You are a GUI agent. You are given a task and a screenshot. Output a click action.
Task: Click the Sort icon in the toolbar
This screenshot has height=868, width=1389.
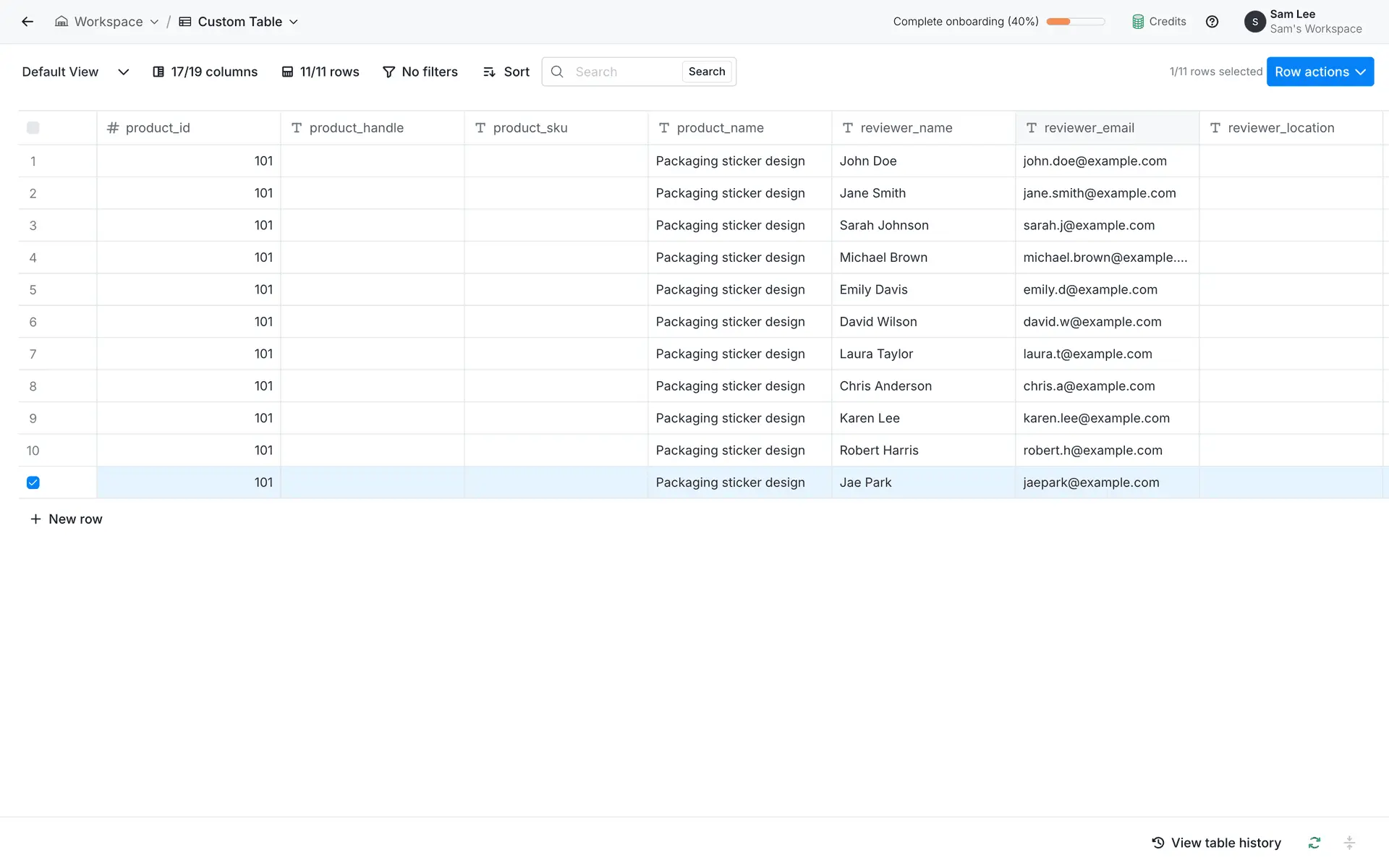[490, 72]
